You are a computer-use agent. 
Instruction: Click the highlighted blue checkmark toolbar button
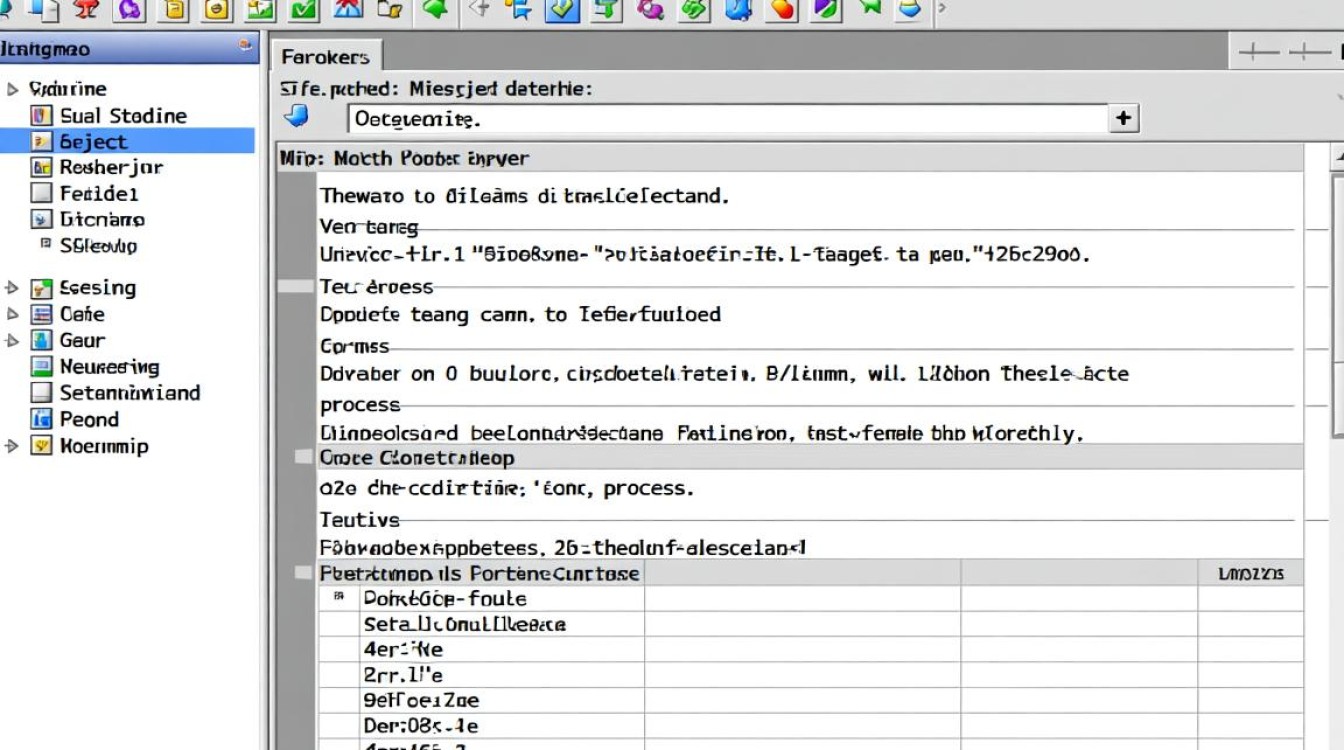562,10
